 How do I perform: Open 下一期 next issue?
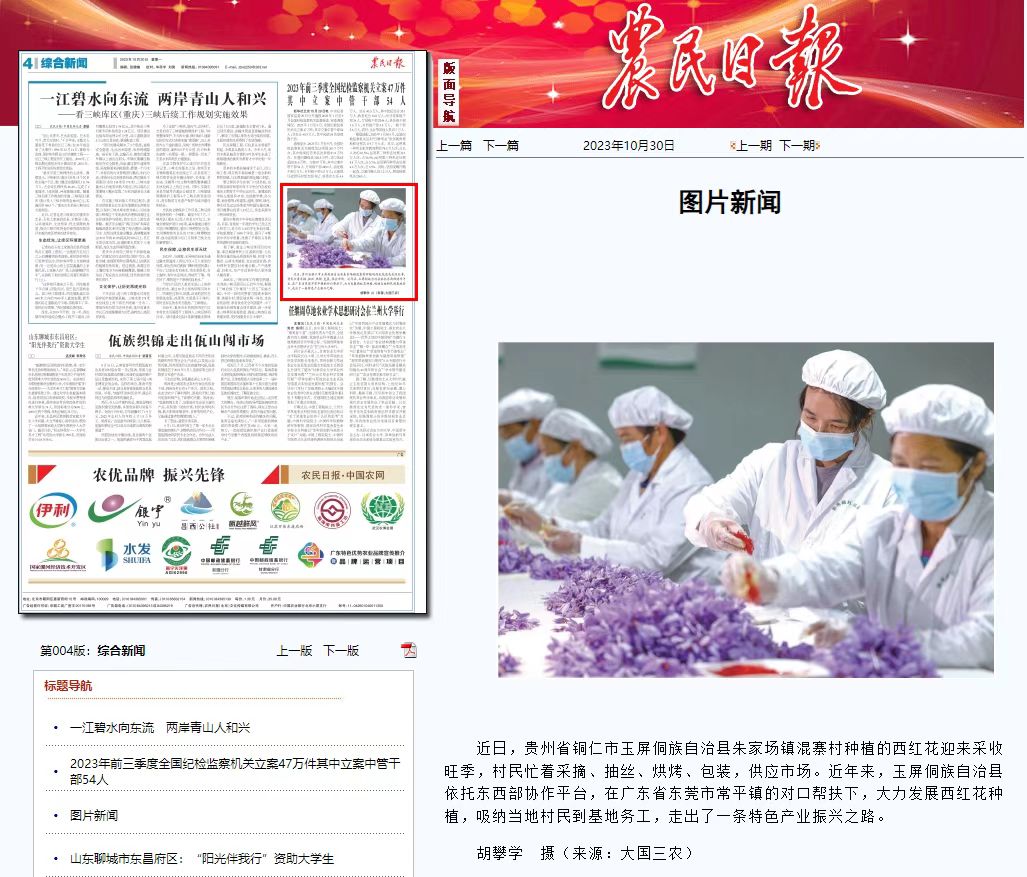[797, 145]
